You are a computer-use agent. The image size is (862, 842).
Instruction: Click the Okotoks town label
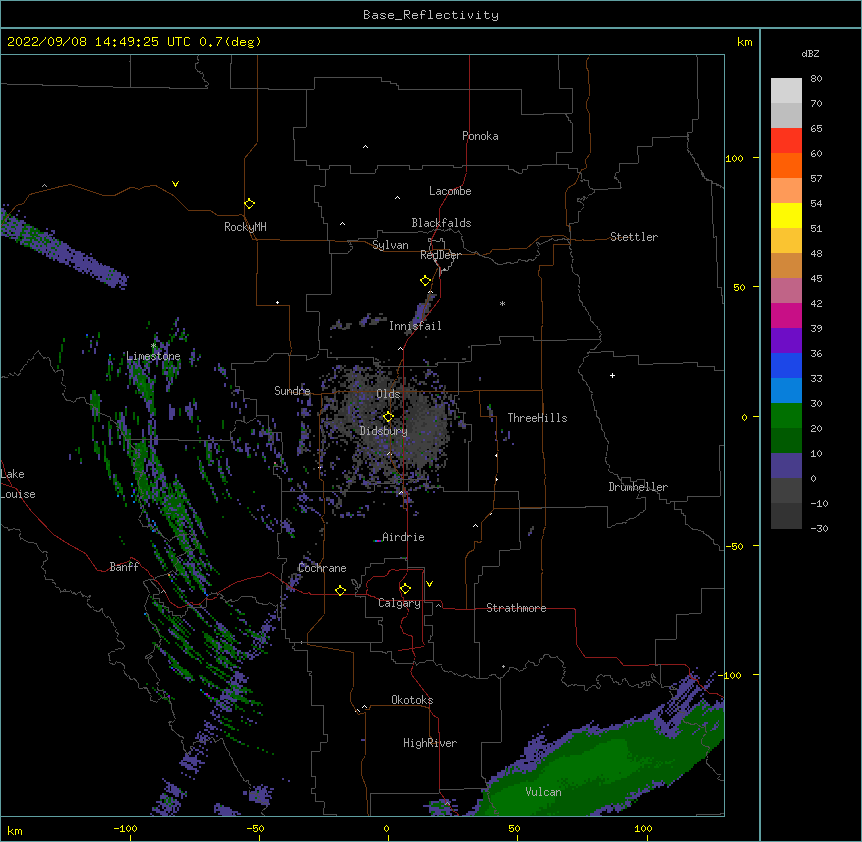pyautogui.click(x=412, y=700)
